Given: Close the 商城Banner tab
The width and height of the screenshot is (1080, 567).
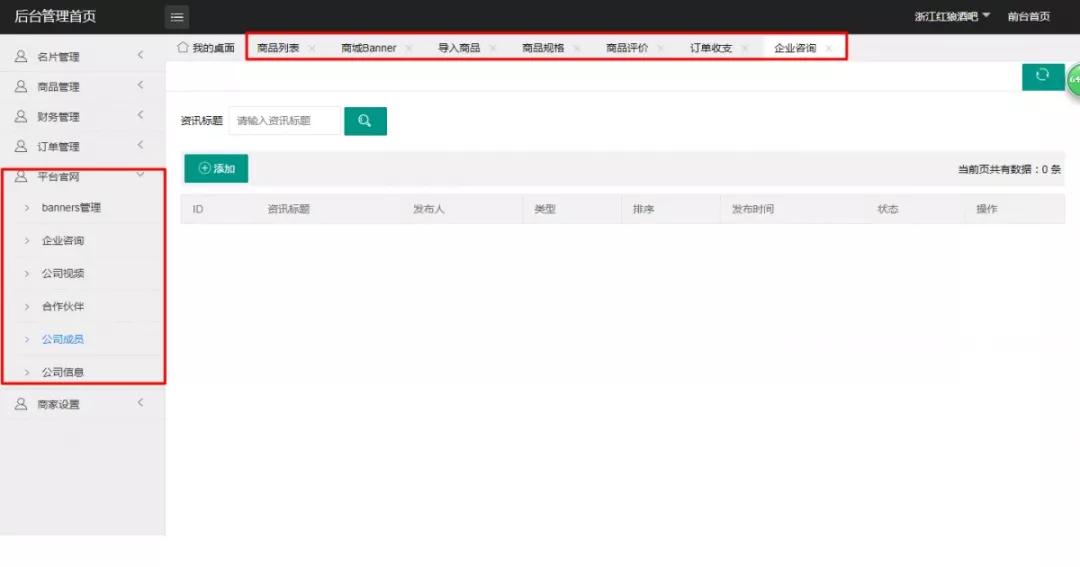Looking at the screenshot, I should [x=409, y=48].
